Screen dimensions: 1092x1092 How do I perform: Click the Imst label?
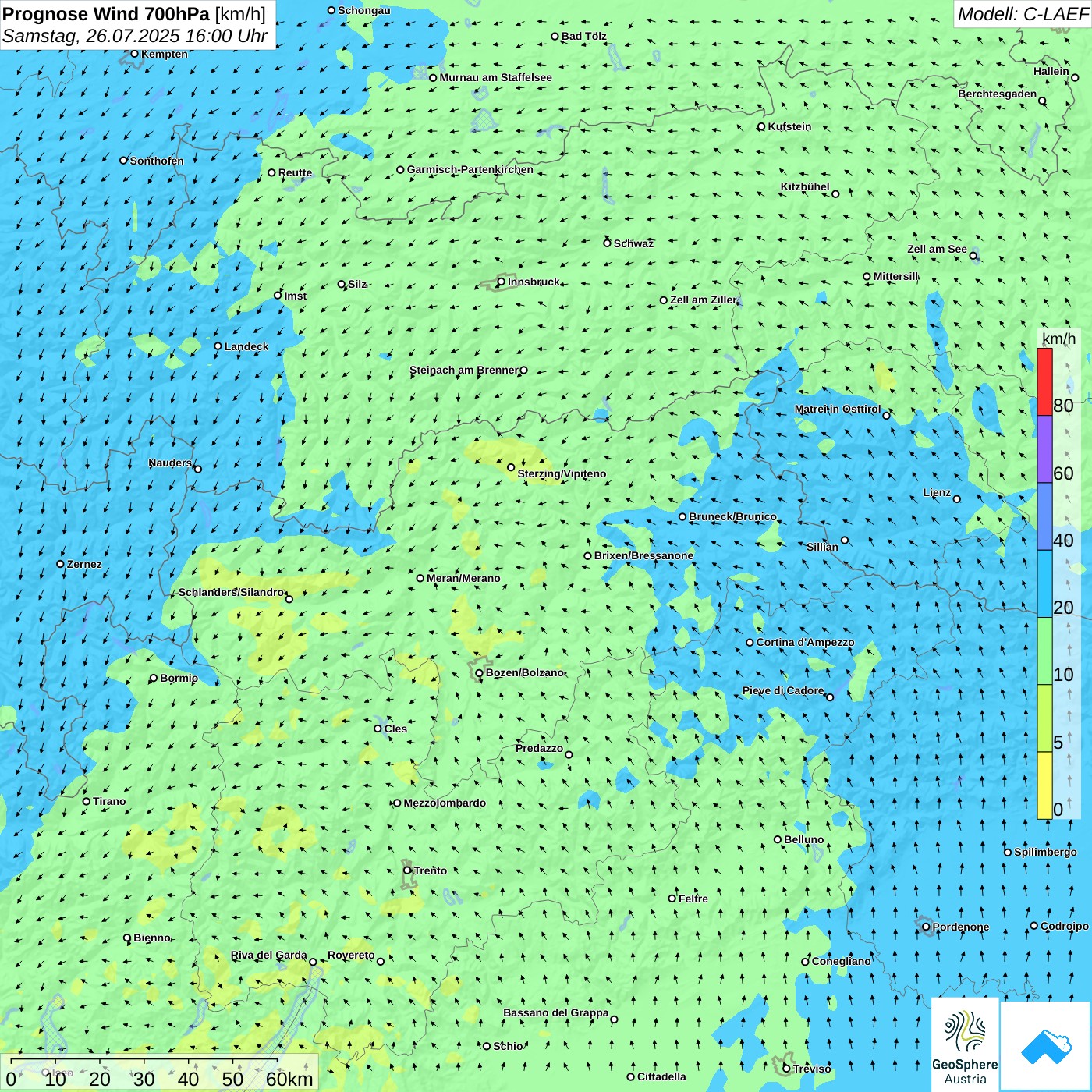[x=296, y=296]
